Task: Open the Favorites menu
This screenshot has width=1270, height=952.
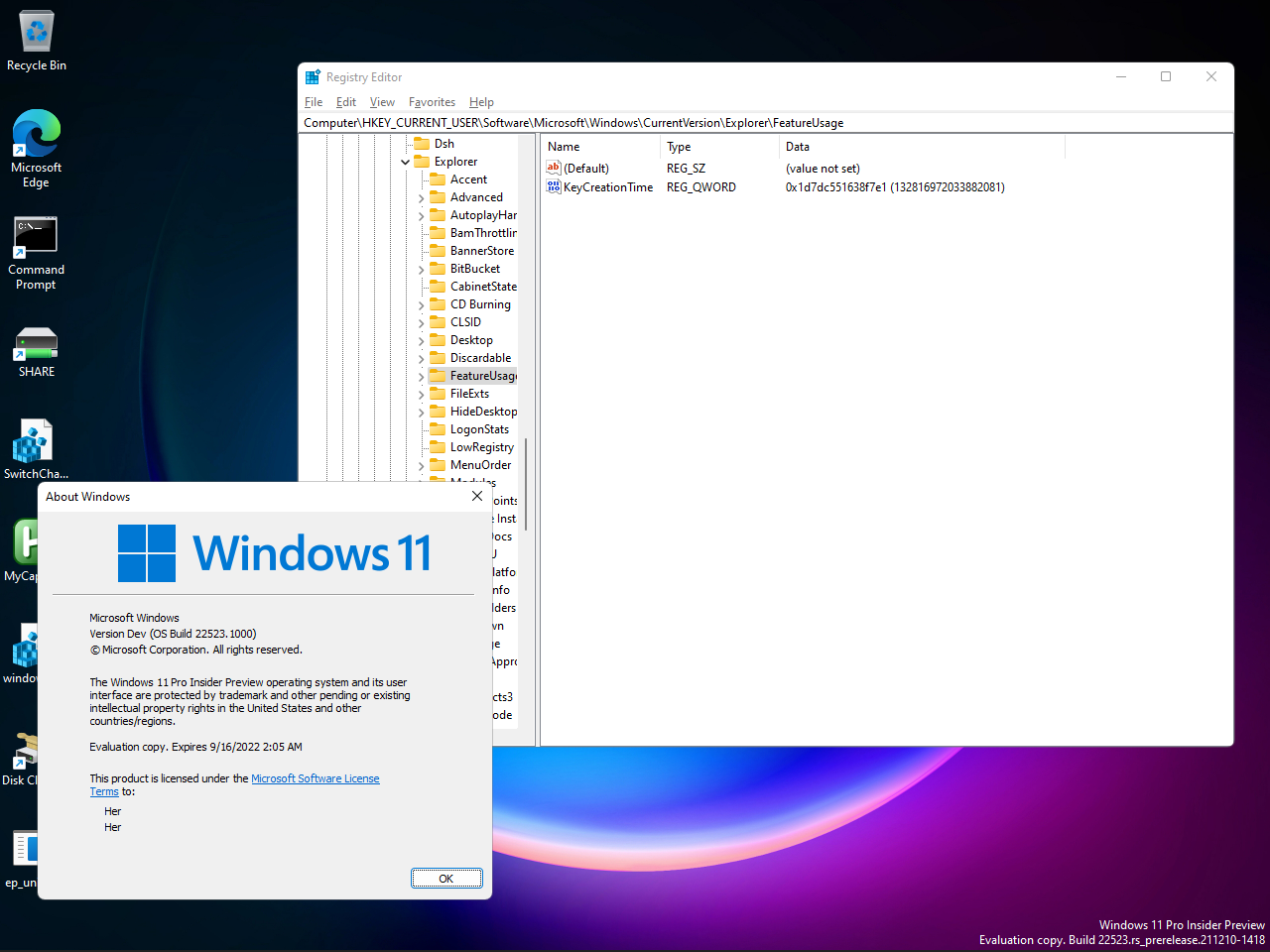Action: 432,102
